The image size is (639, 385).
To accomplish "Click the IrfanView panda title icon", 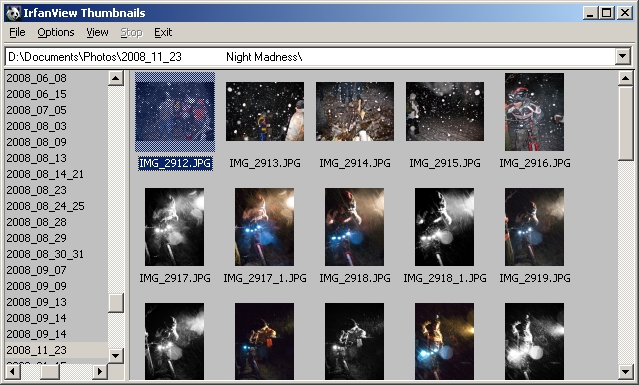I will 13,13.
